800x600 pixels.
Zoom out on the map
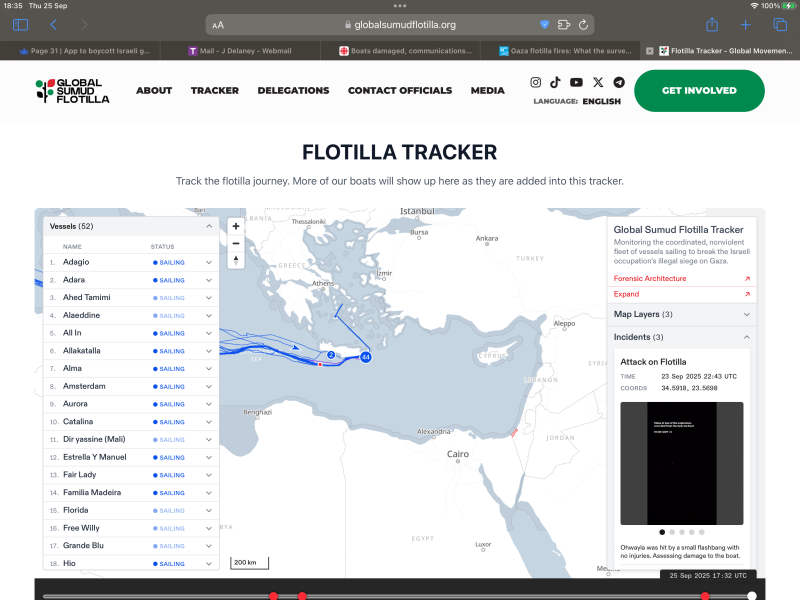[236, 243]
